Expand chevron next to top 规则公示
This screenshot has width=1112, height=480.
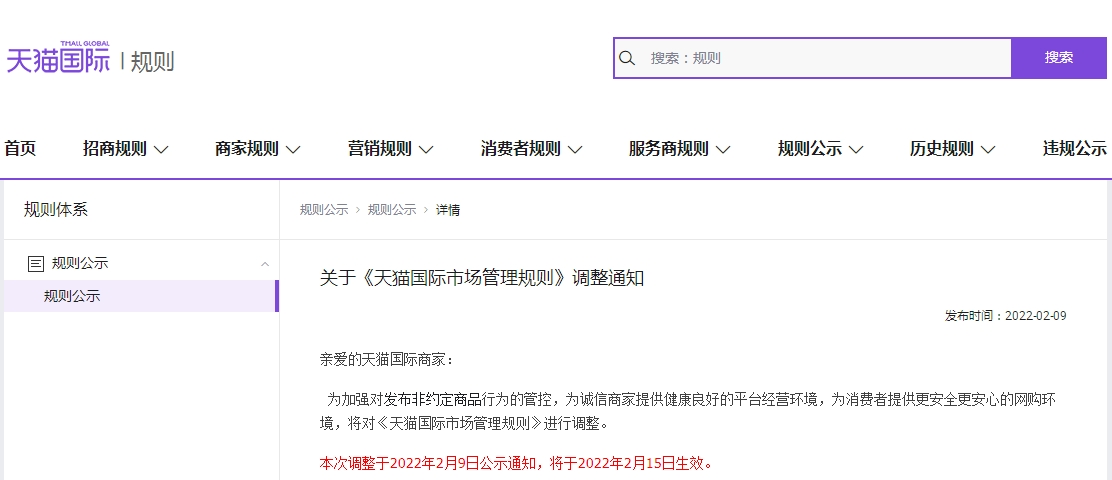click(856, 150)
